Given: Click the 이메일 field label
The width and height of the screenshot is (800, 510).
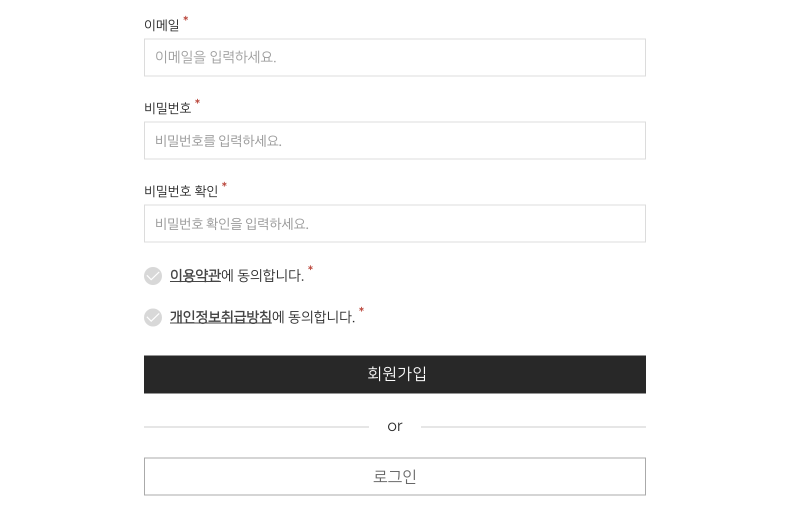Looking at the screenshot, I should tap(162, 26).
